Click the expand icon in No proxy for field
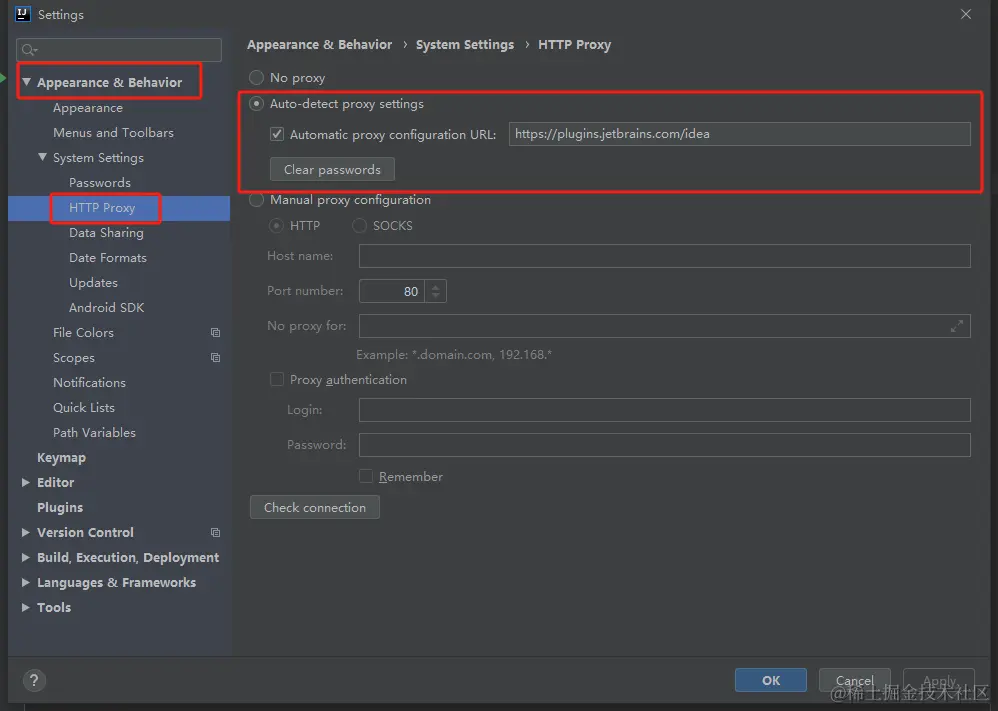The height and width of the screenshot is (711, 998). [x=957, y=326]
